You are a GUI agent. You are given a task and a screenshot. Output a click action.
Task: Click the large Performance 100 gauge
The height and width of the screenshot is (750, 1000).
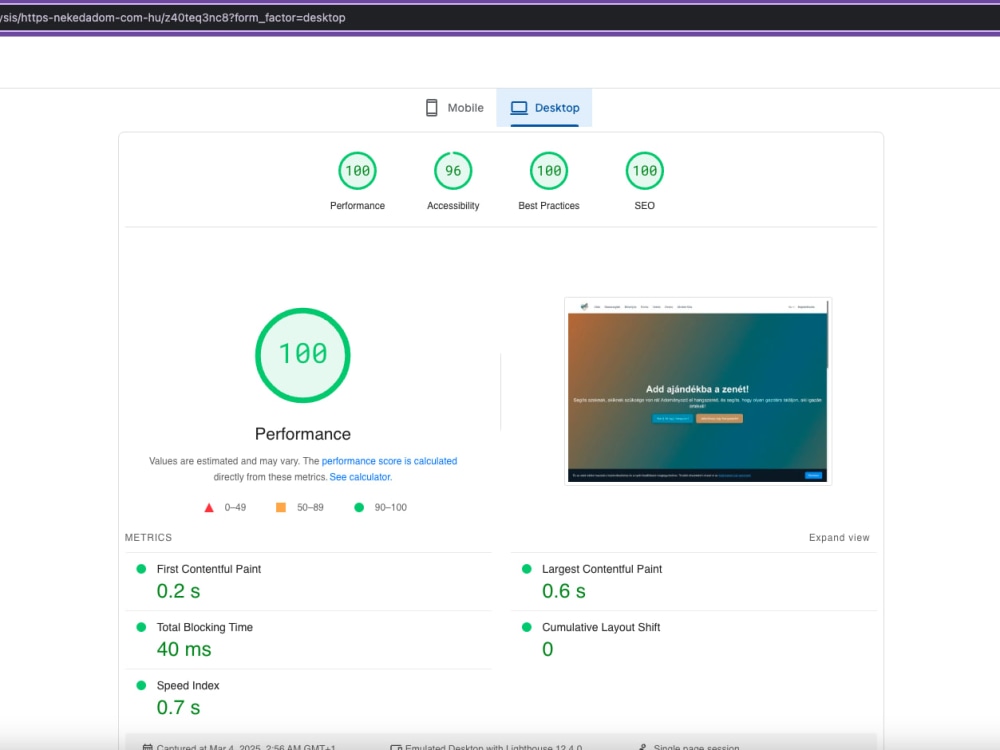303,355
